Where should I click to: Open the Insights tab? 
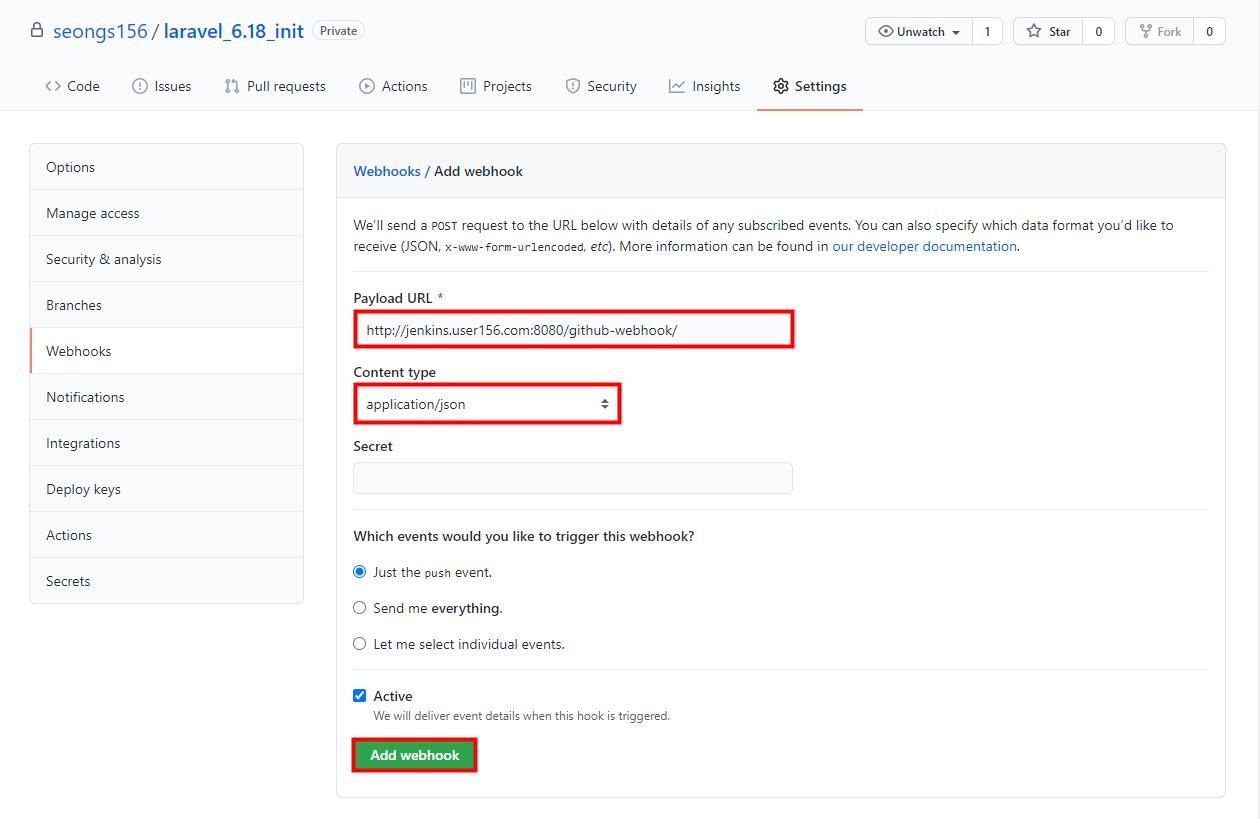coord(705,86)
